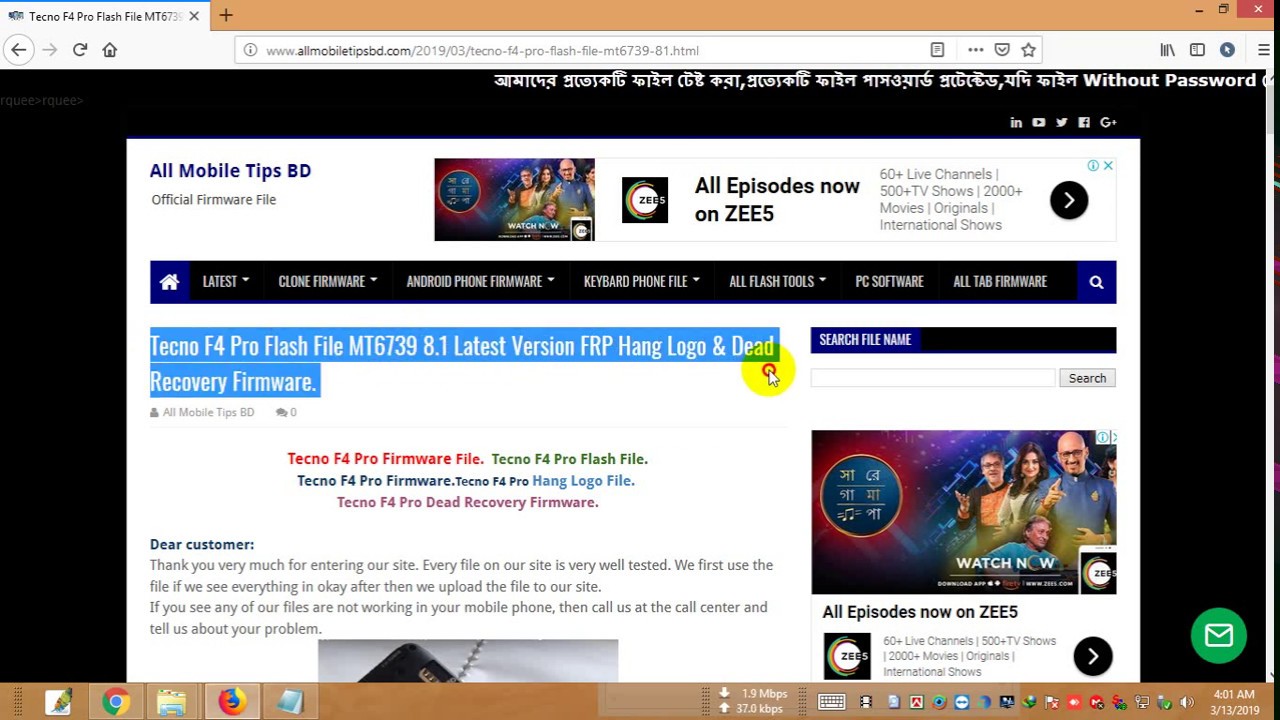Viewport: 1280px width, 720px height.
Task: Go back to the previous page
Action: click(x=18, y=50)
